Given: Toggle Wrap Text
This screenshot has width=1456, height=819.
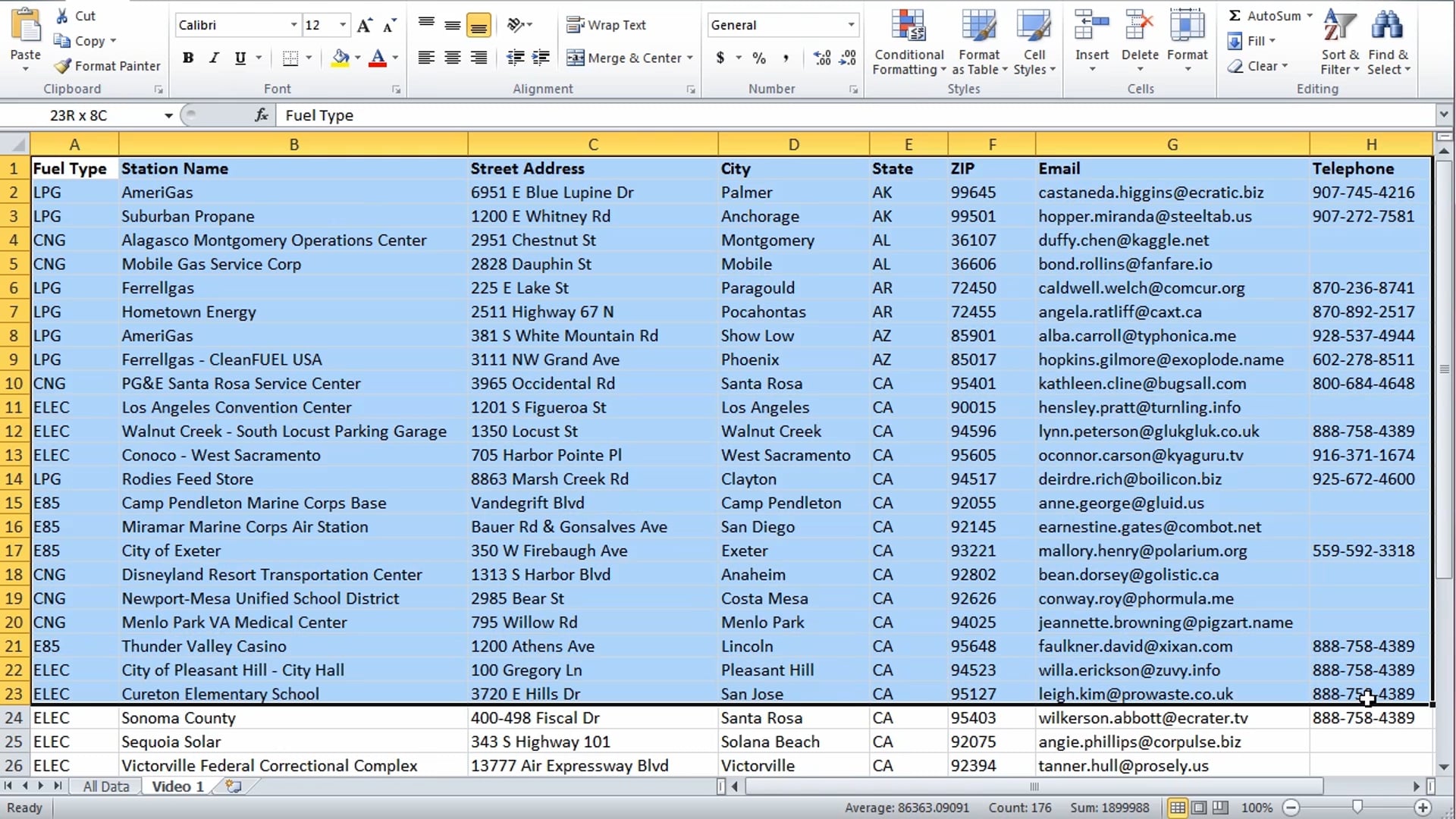Looking at the screenshot, I should coord(607,25).
